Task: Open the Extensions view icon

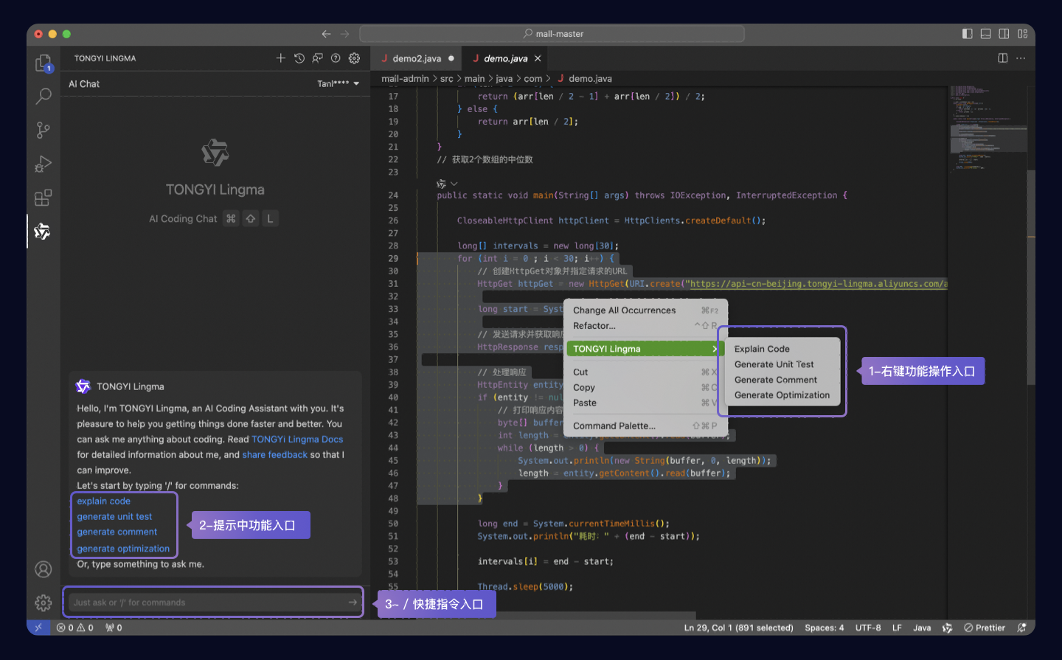Action: tap(43, 198)
